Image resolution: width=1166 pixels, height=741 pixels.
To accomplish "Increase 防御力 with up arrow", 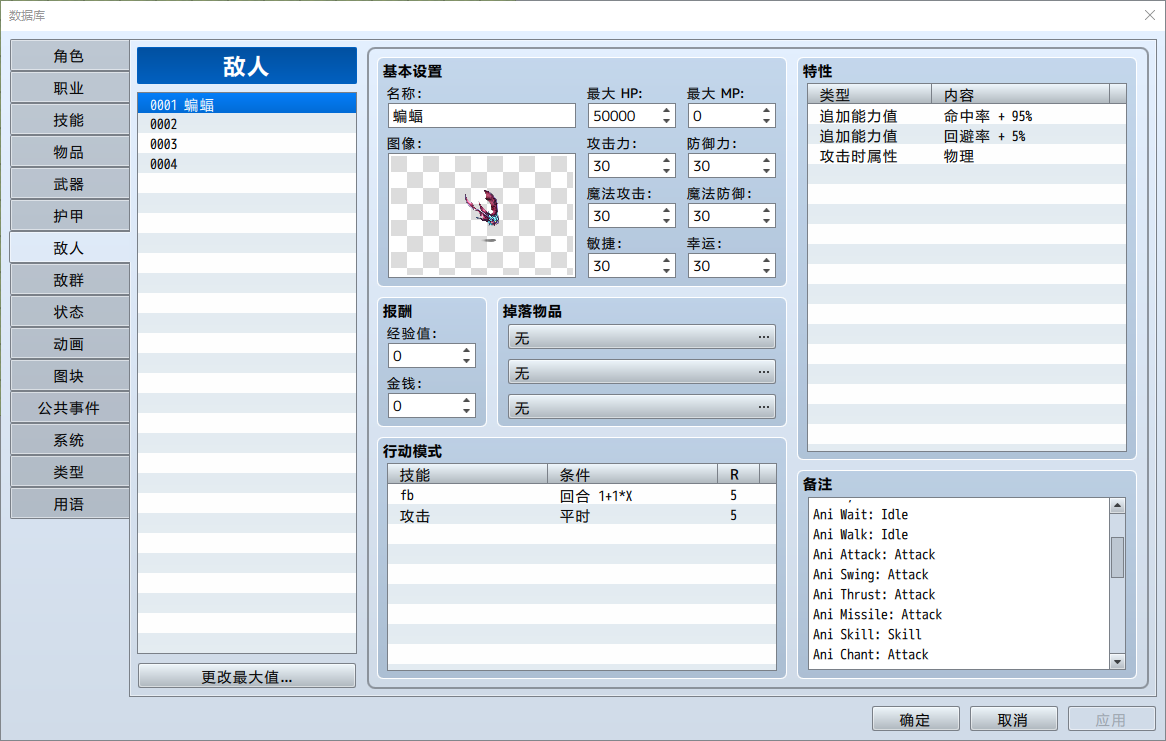I will pos(767,160).
